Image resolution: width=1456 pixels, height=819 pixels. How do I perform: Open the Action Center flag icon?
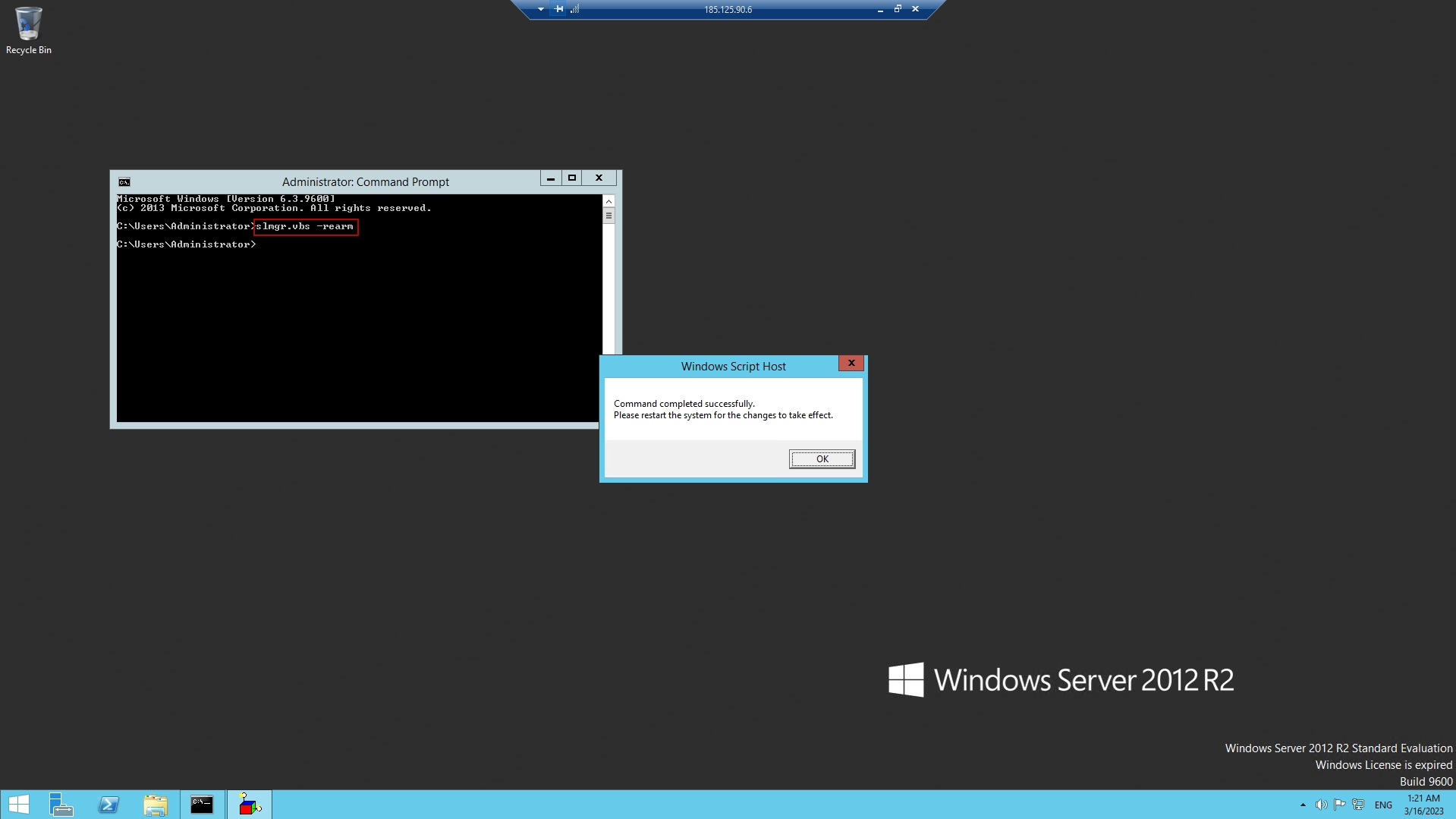click(1340, 805)
